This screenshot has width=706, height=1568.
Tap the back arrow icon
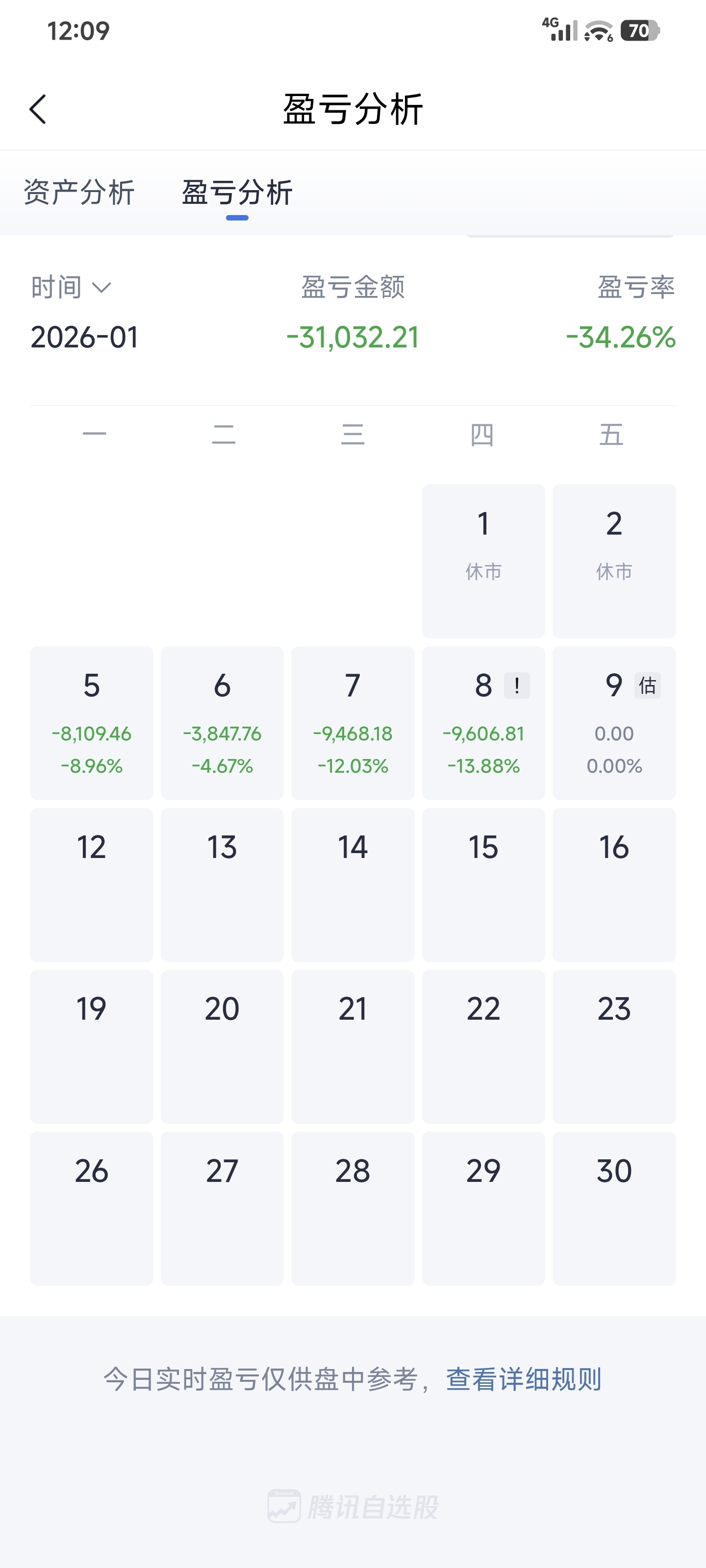38,110
